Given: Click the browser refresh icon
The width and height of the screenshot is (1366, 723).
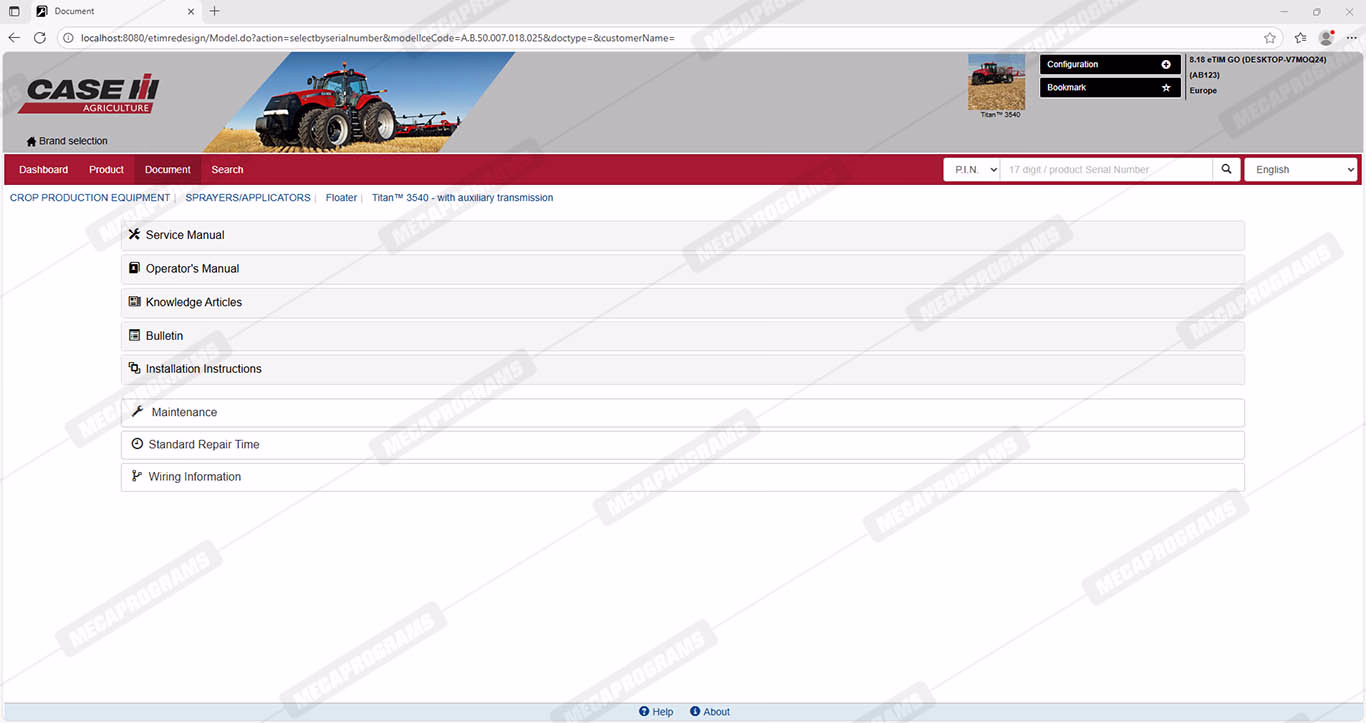Looking at the screenshot, I should [40, 38].
